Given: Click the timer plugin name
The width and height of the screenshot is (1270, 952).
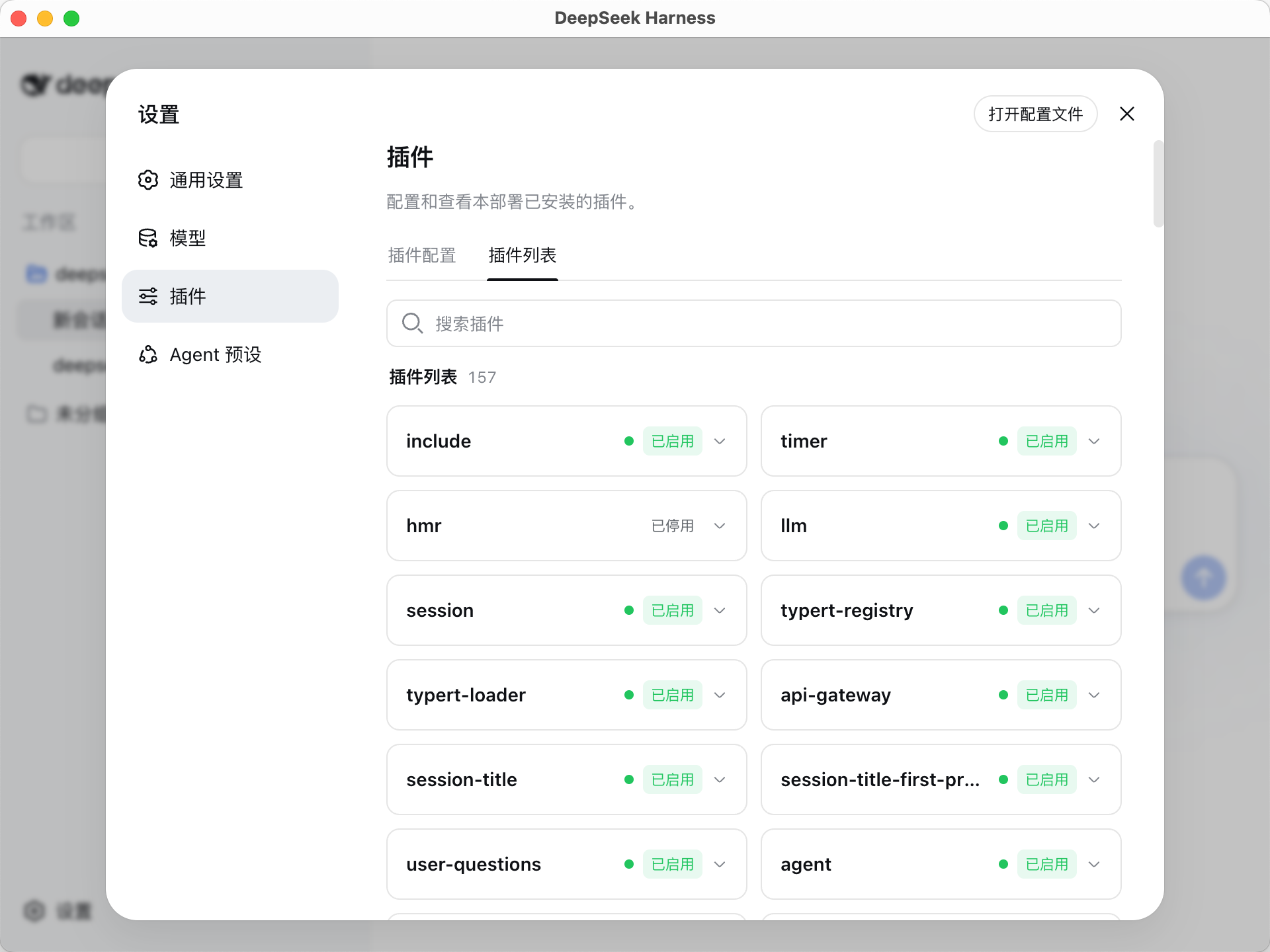Looking at the screenshot, I should [x=804, y=441].
